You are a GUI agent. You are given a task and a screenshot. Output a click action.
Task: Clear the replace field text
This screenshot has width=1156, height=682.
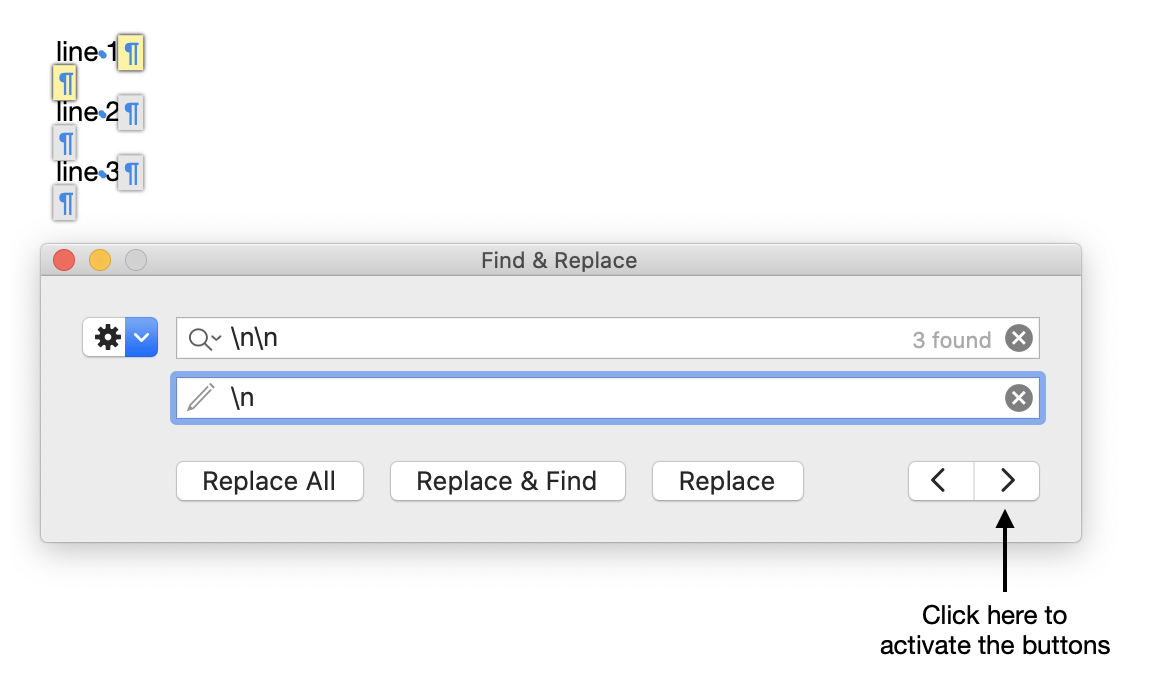click(1018, 399)
